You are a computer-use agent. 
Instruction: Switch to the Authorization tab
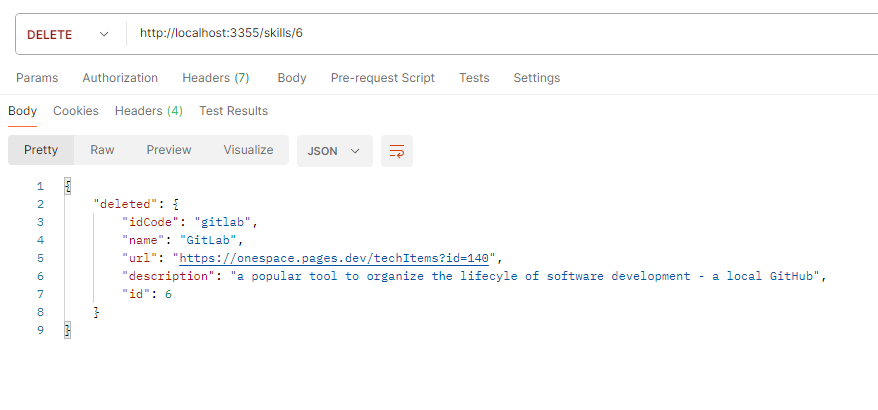tap(120, 78)
